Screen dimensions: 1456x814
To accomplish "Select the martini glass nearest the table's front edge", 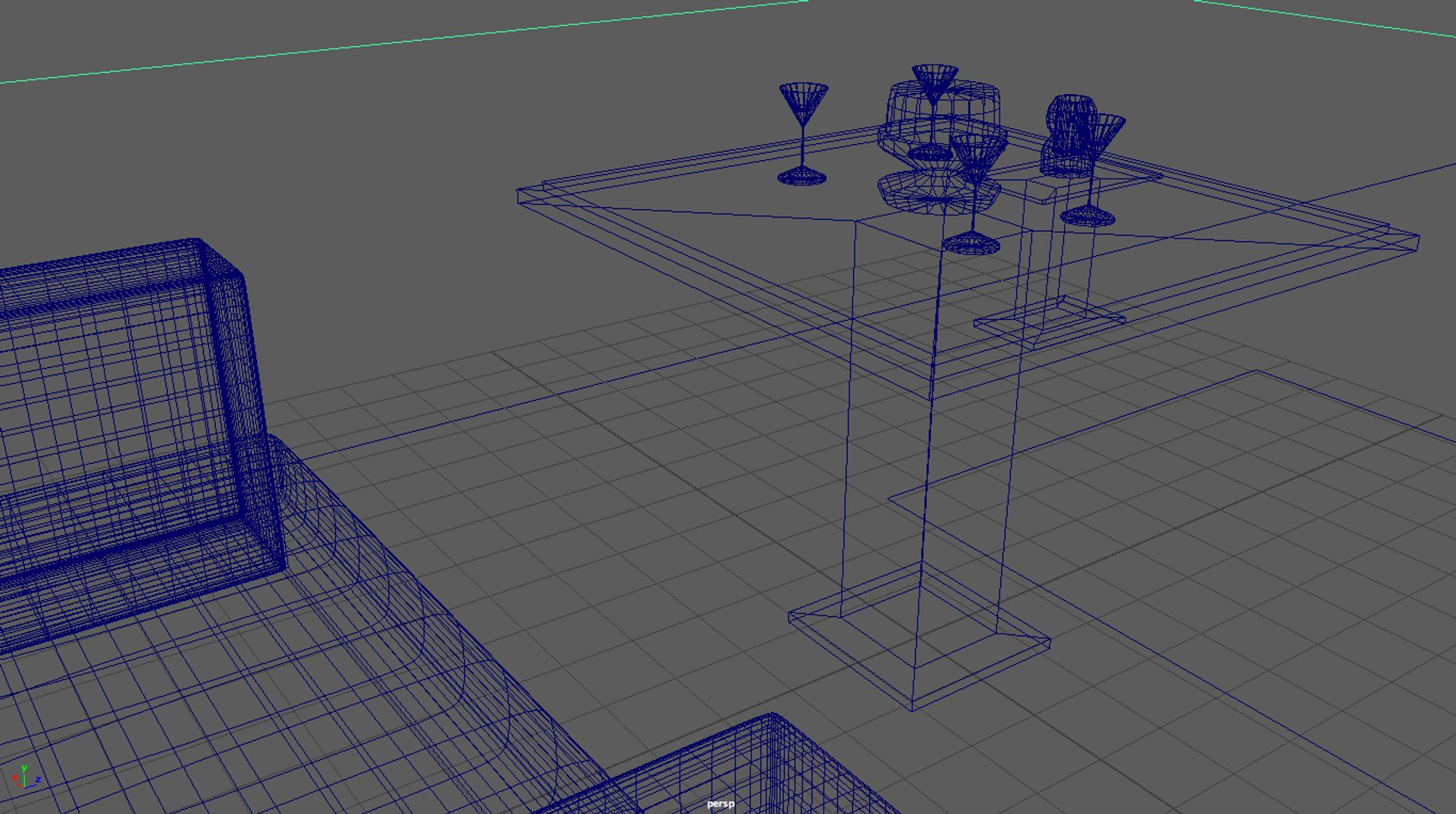I will [974, 193].
